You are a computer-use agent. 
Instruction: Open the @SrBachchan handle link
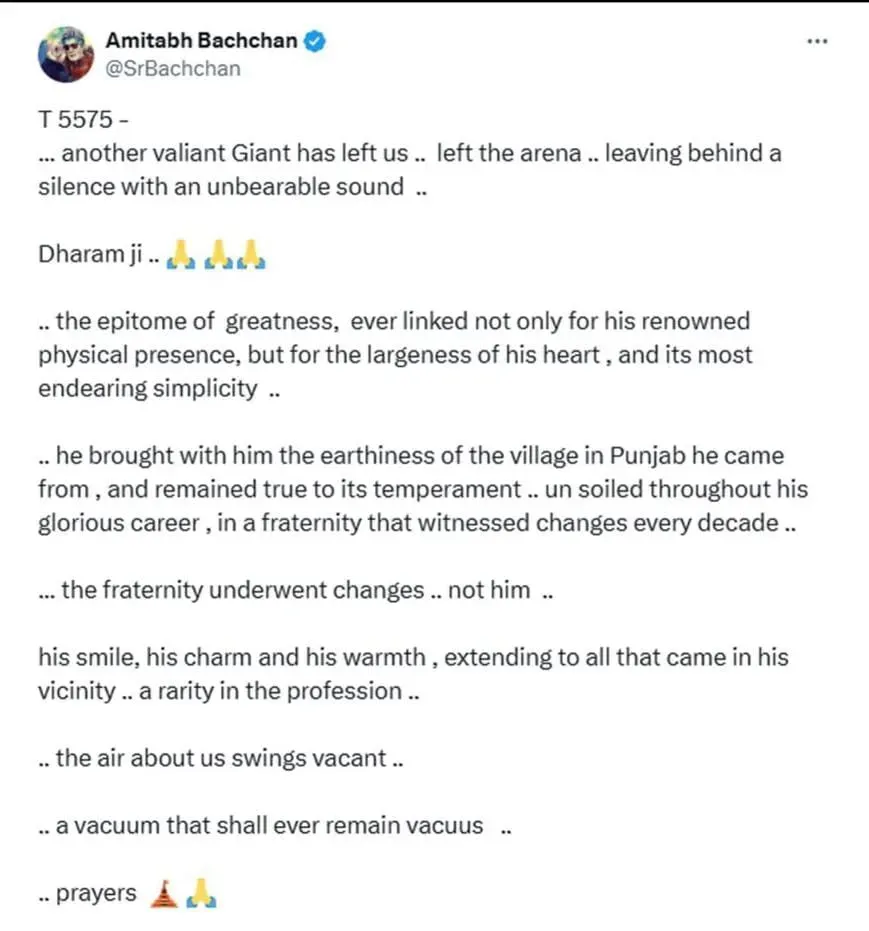coord(172,69)
